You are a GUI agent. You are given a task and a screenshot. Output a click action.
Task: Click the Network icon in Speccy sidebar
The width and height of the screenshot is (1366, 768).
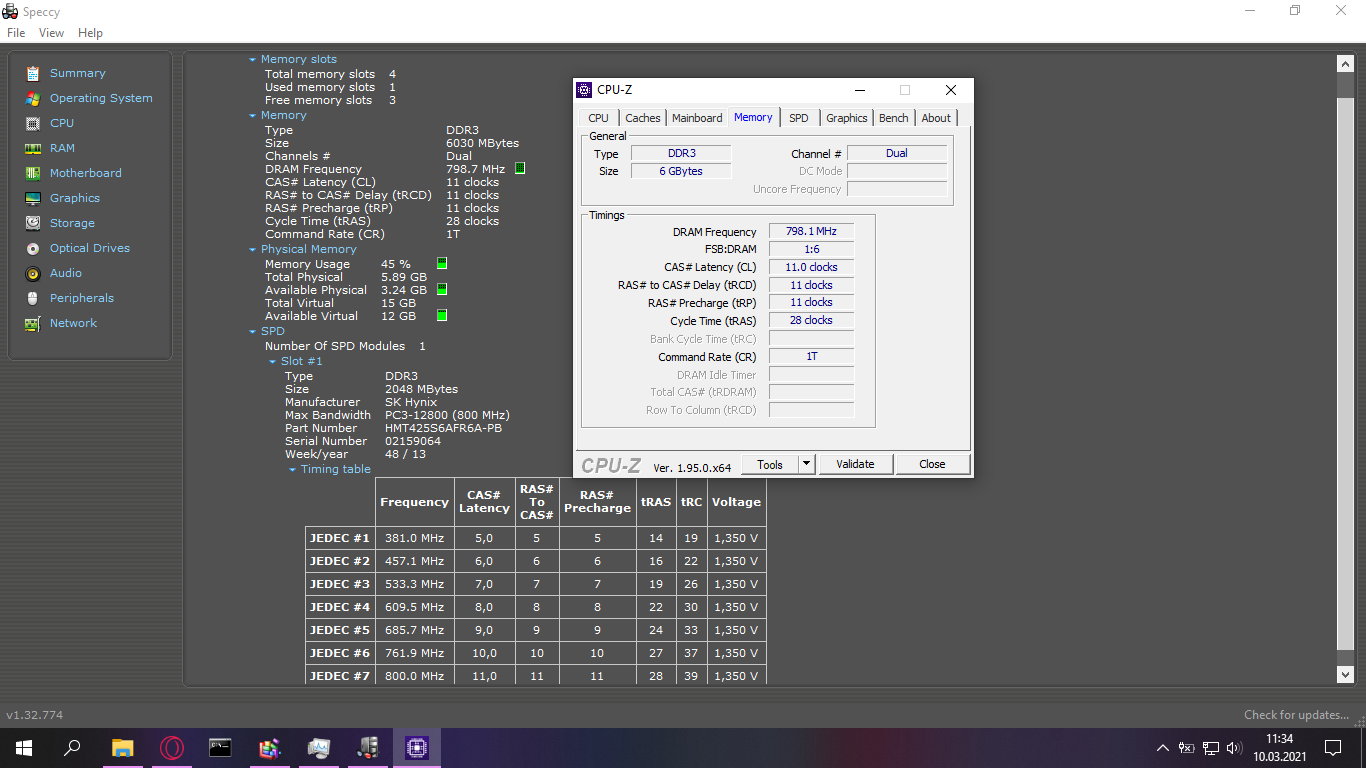(33, 323)
